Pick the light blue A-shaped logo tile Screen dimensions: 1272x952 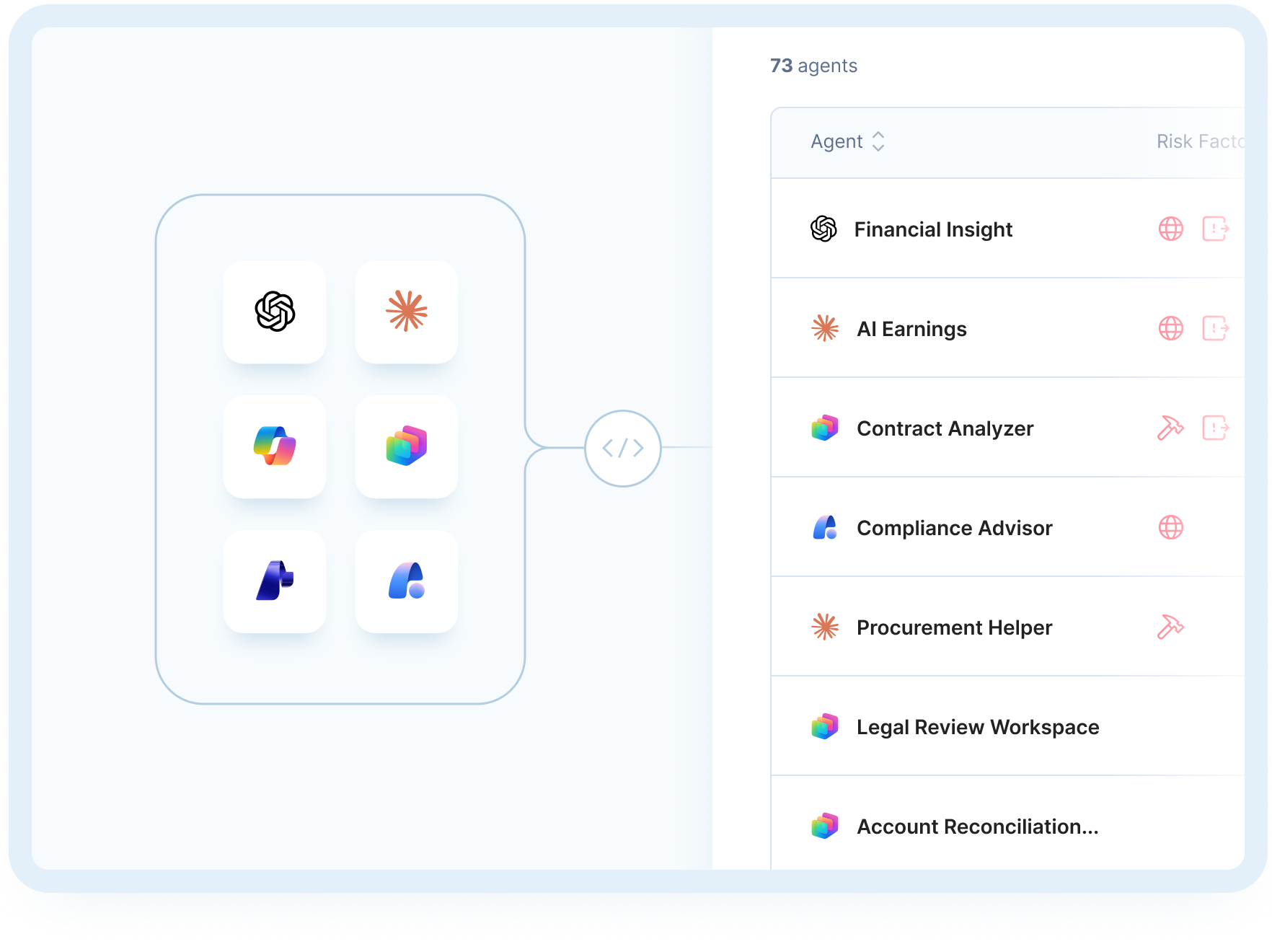pos(407,581)
